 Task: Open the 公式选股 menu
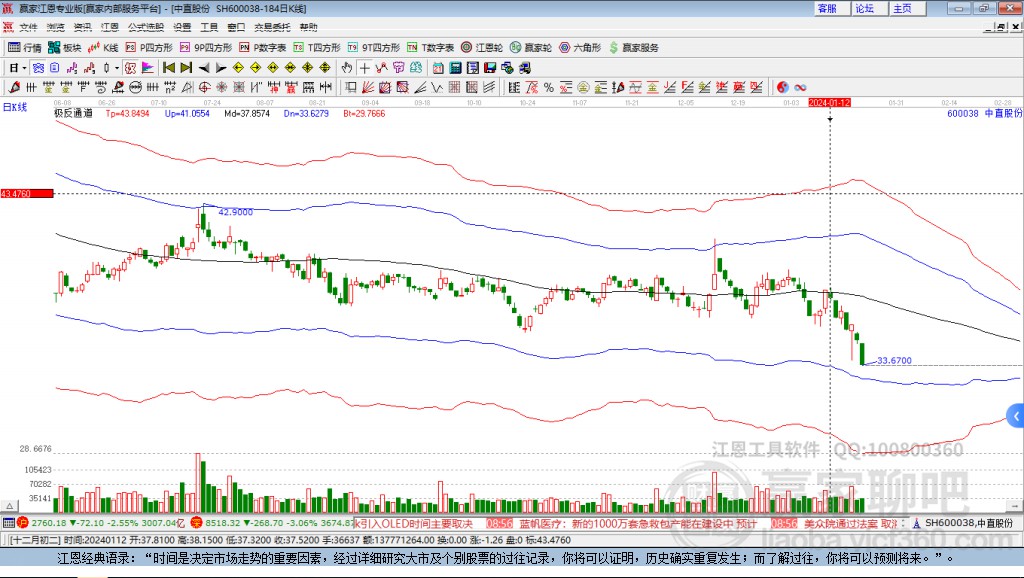[145, 27]
